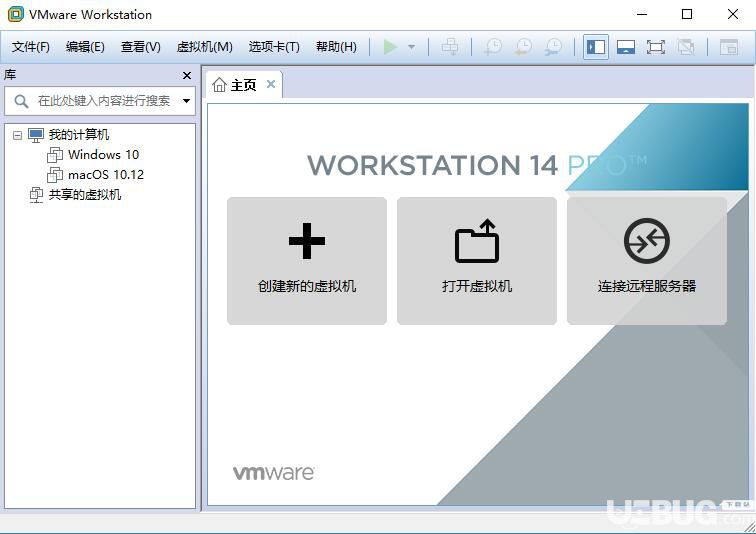Click the revert to snapshot toolbar icon
This screenshot has width=756, height=534.
click(x=523, y=47)
